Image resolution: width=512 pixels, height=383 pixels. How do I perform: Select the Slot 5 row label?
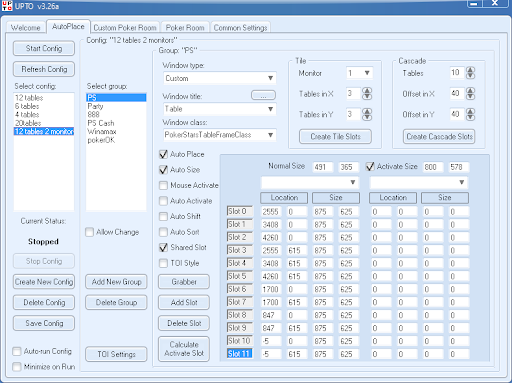pos(240,276)
